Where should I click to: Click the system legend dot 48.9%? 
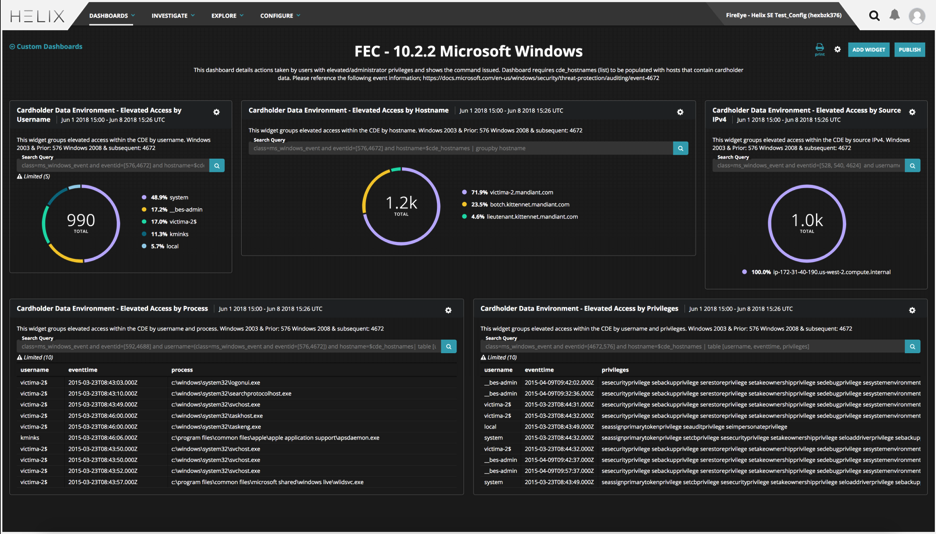click(144, 197)
